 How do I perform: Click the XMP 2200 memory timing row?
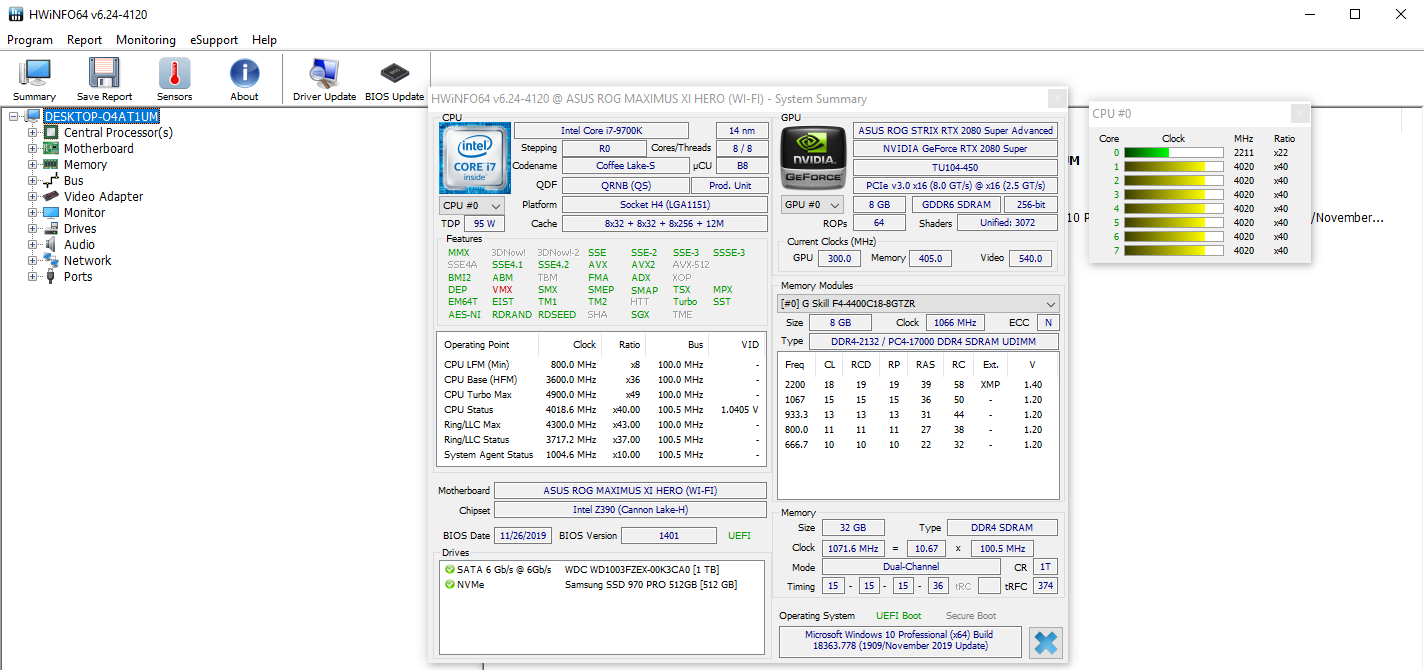tap(918, 385)
